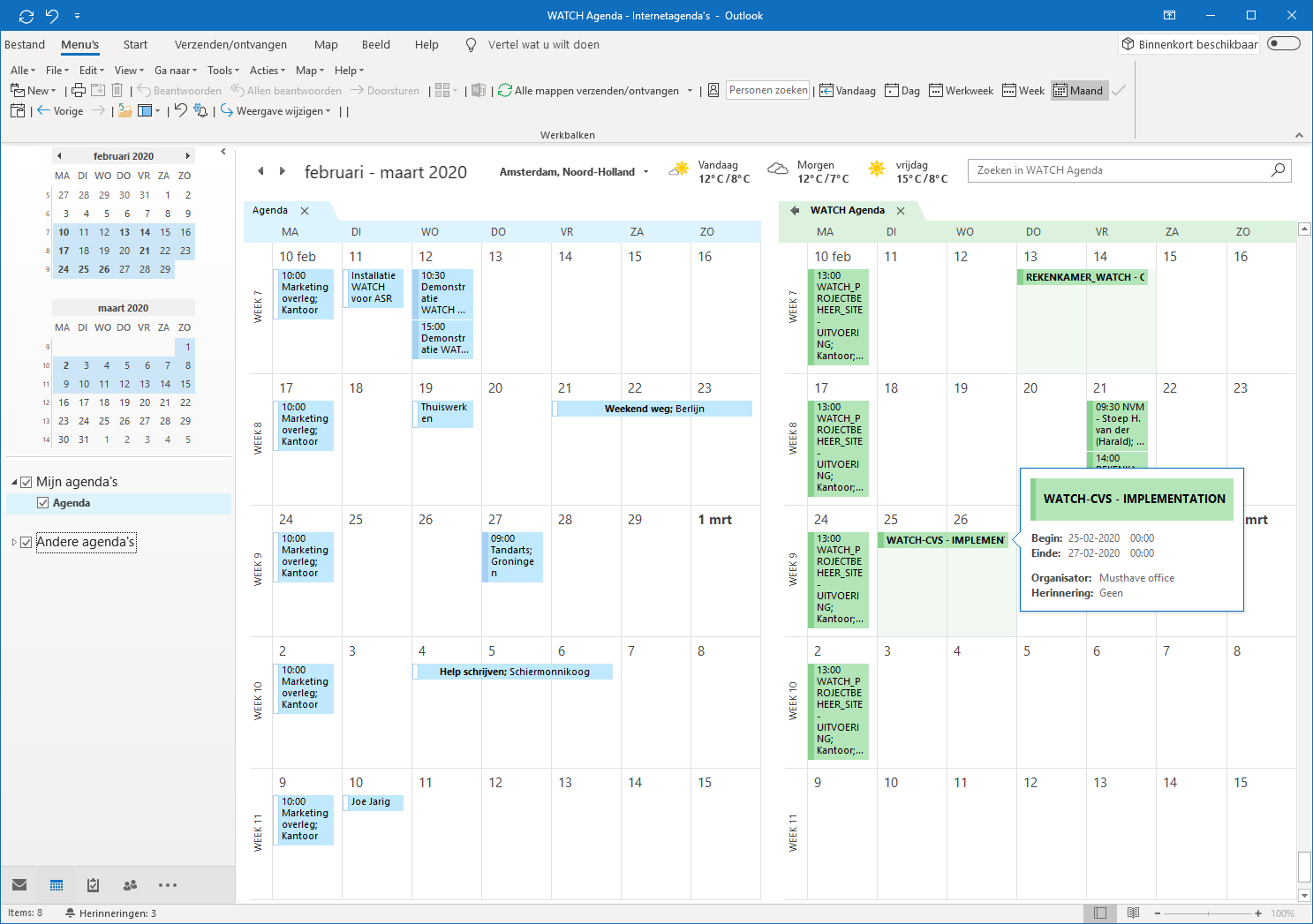Open the Tools dropdown menu

[223, 71]
